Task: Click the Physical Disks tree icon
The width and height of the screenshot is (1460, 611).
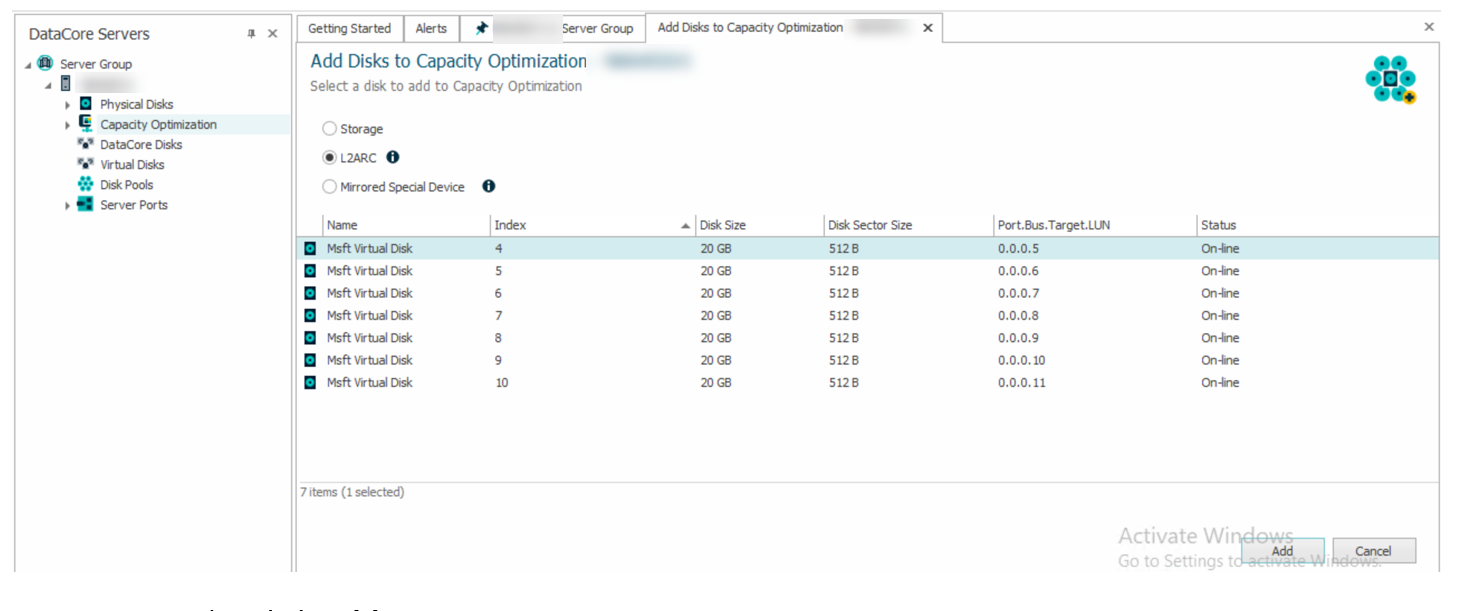Action: coord(86,104)
